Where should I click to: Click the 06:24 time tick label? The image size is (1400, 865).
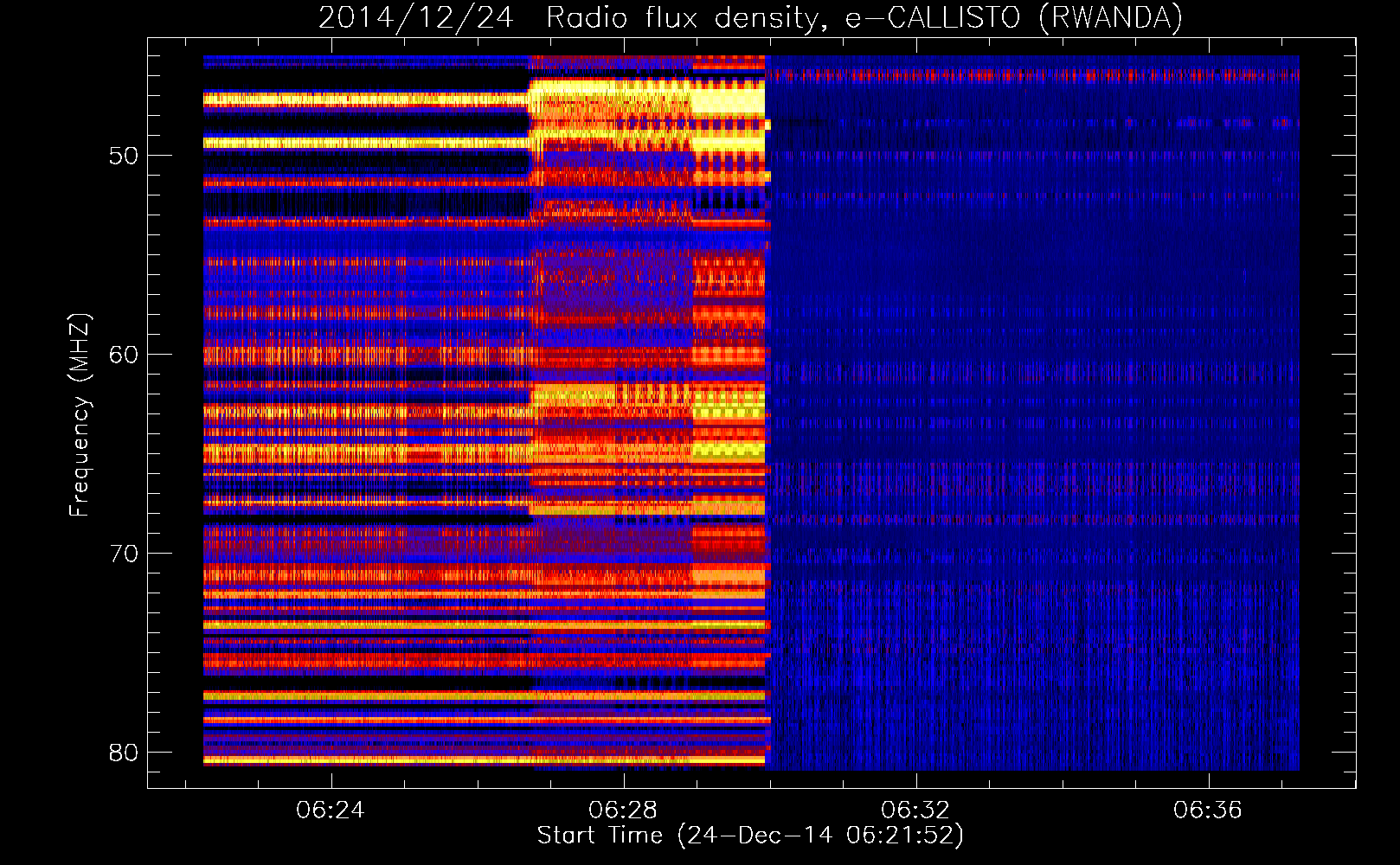(x=331, y=810)
